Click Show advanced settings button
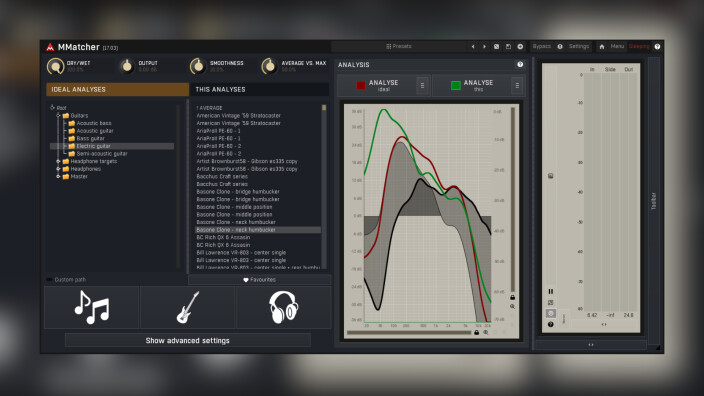The height and width of the screenshot is (396, 704). point(188,341)
